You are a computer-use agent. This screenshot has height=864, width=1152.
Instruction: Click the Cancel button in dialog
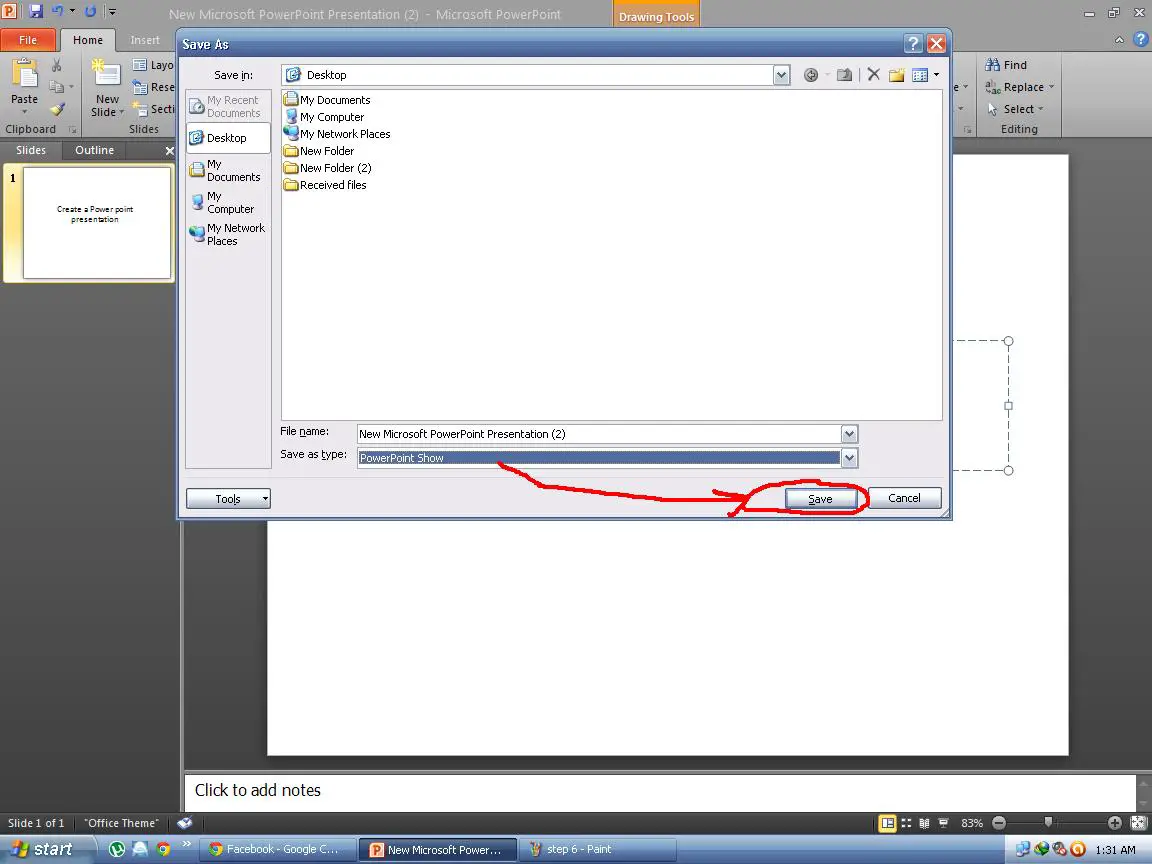pos(904,498)
